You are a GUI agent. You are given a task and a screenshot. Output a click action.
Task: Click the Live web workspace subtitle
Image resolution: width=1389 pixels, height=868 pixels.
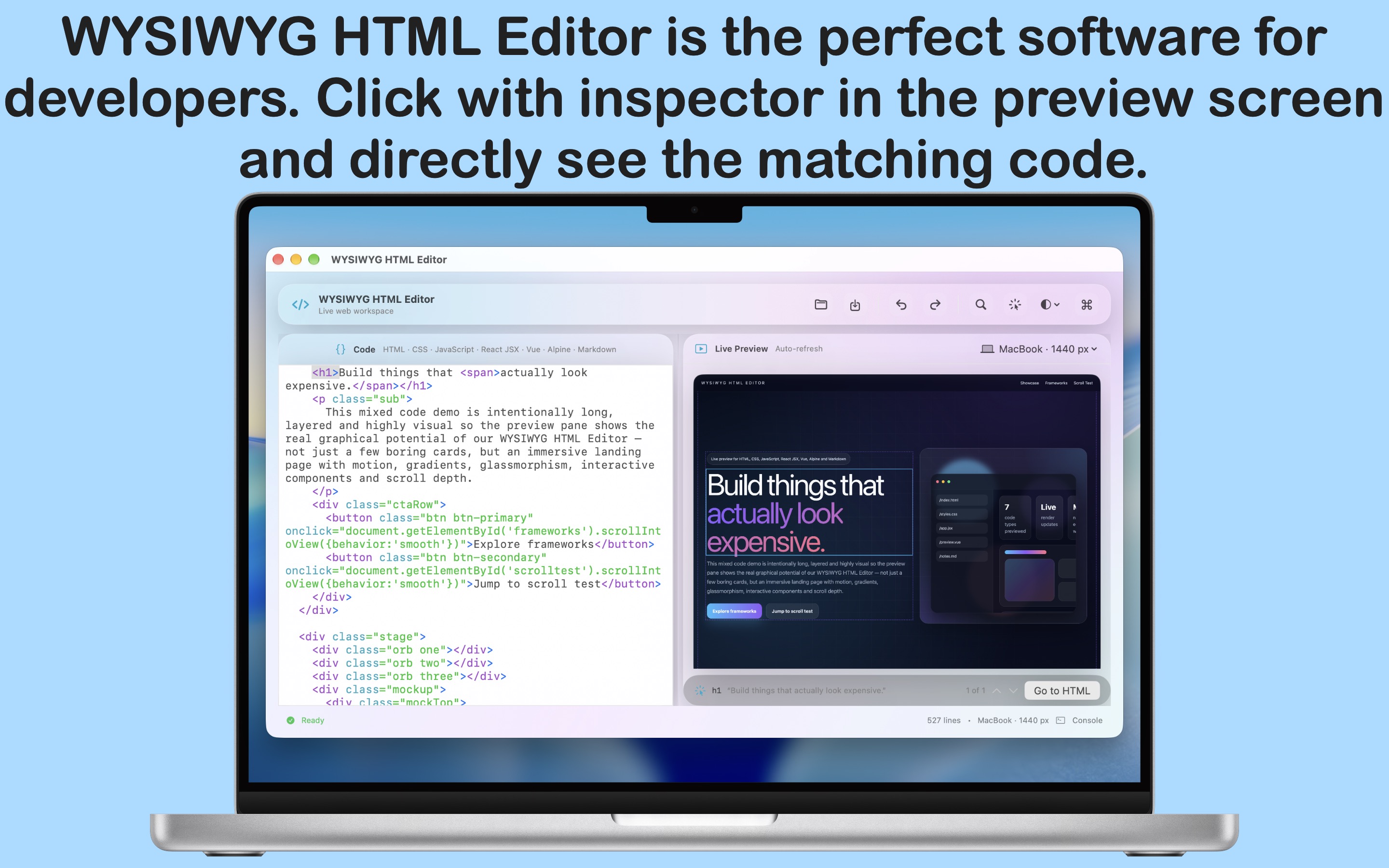point(356,311)
